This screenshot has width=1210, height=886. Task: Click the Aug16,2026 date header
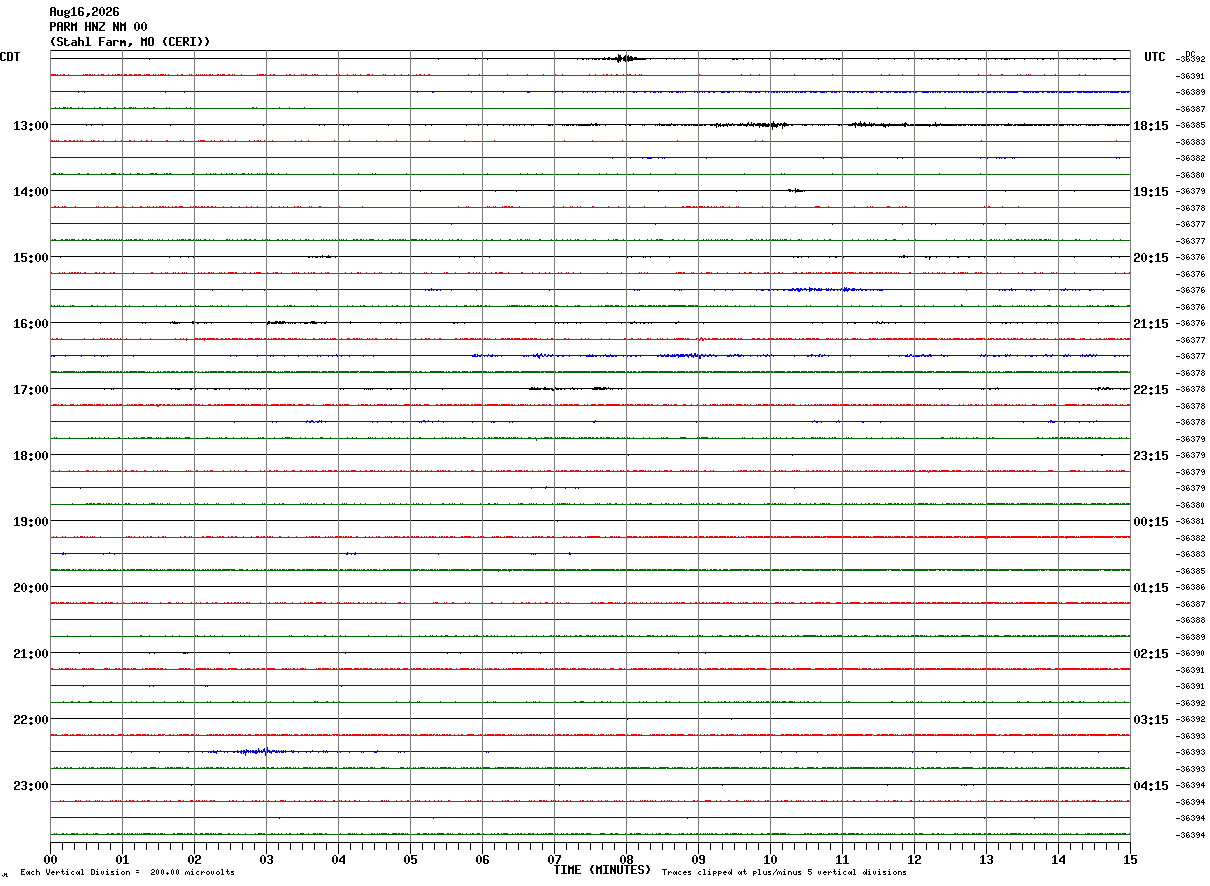click(84, 12)
